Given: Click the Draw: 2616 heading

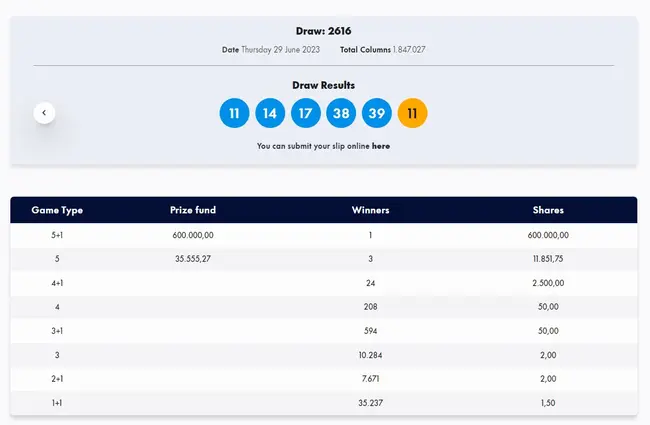Looking at the screenshot, I should (323, 31).
